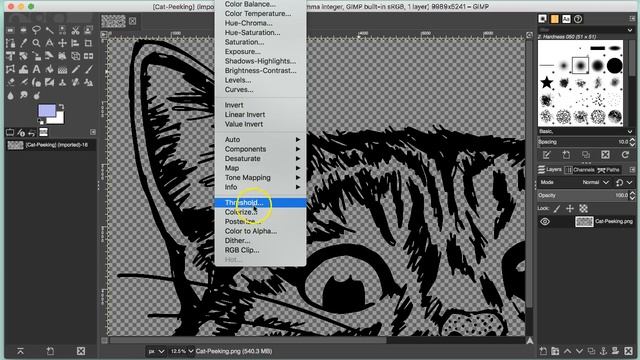Lower the layer one step
640x360 pixels.
[579, 351]
